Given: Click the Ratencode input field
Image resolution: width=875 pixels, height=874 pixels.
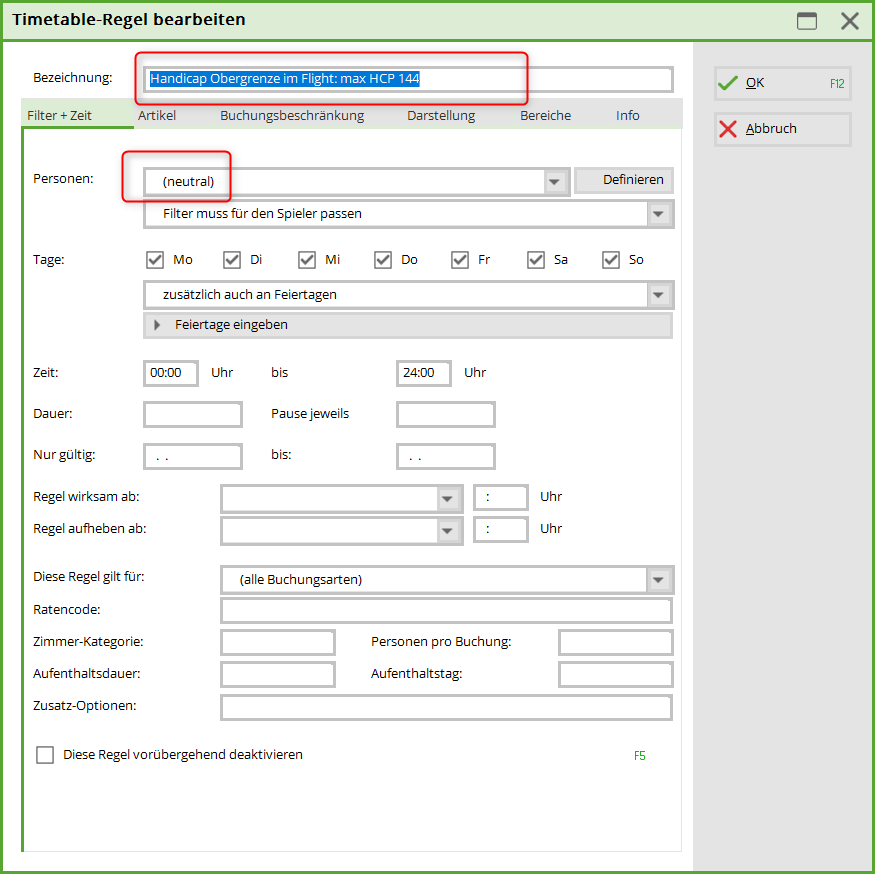Looking at the screenshot, I should (x=446, y=611).
